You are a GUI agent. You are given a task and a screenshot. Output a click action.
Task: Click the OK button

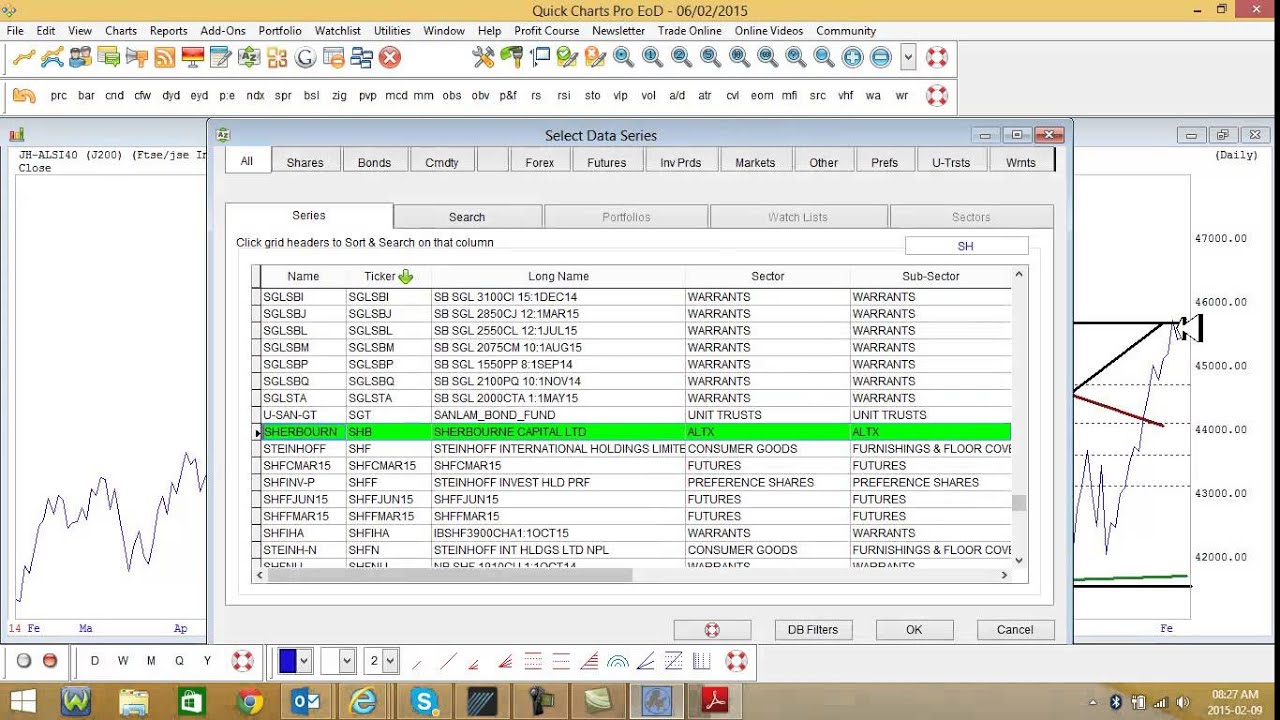(914, 630)
